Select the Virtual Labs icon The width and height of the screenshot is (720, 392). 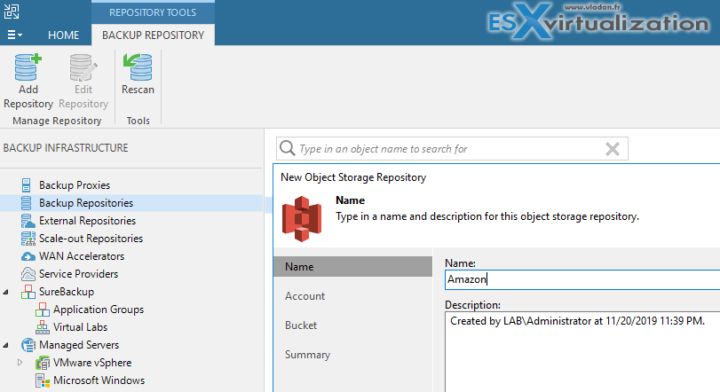42,327
